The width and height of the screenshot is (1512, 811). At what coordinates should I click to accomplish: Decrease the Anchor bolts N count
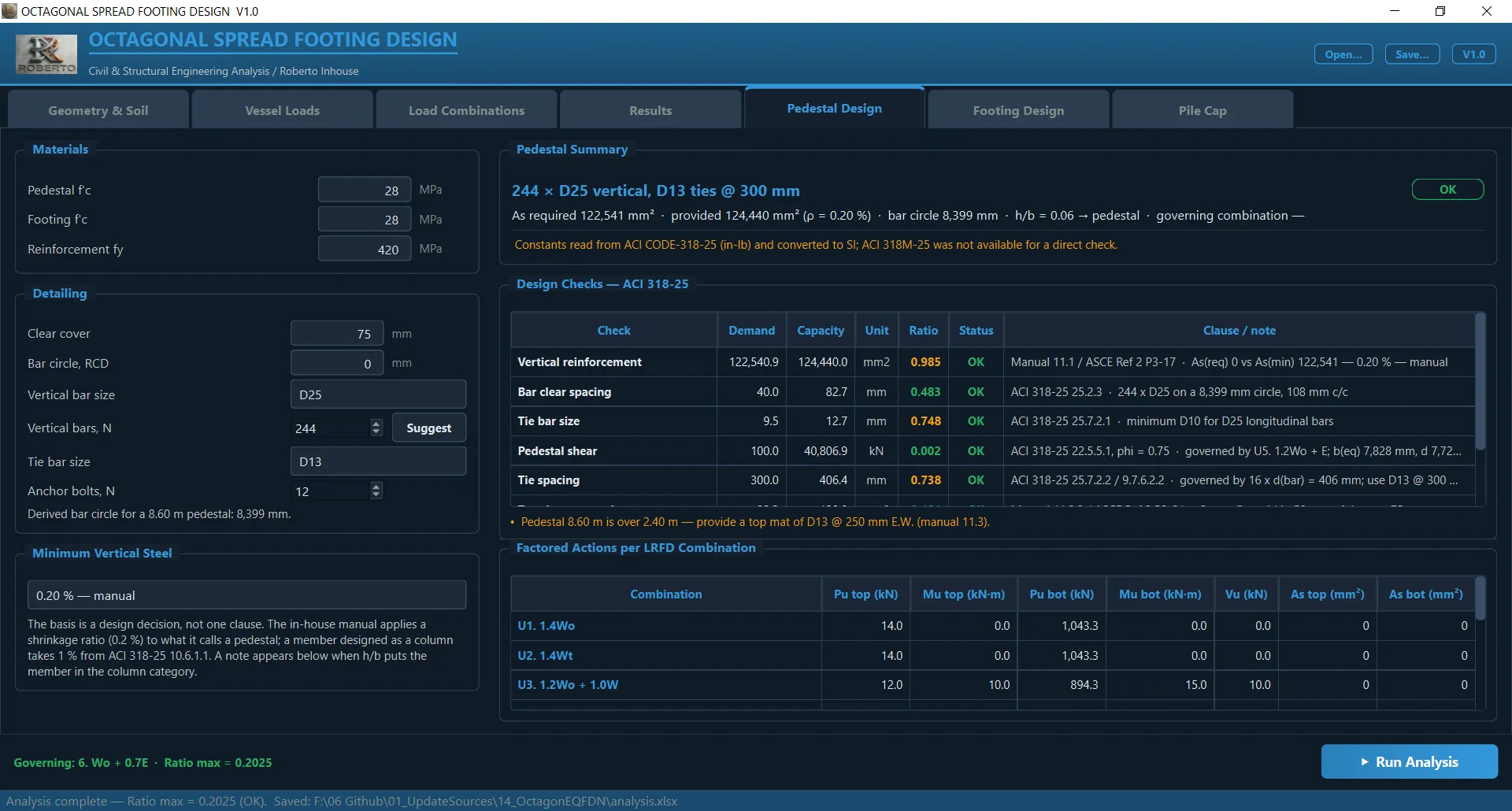(376, 495)
